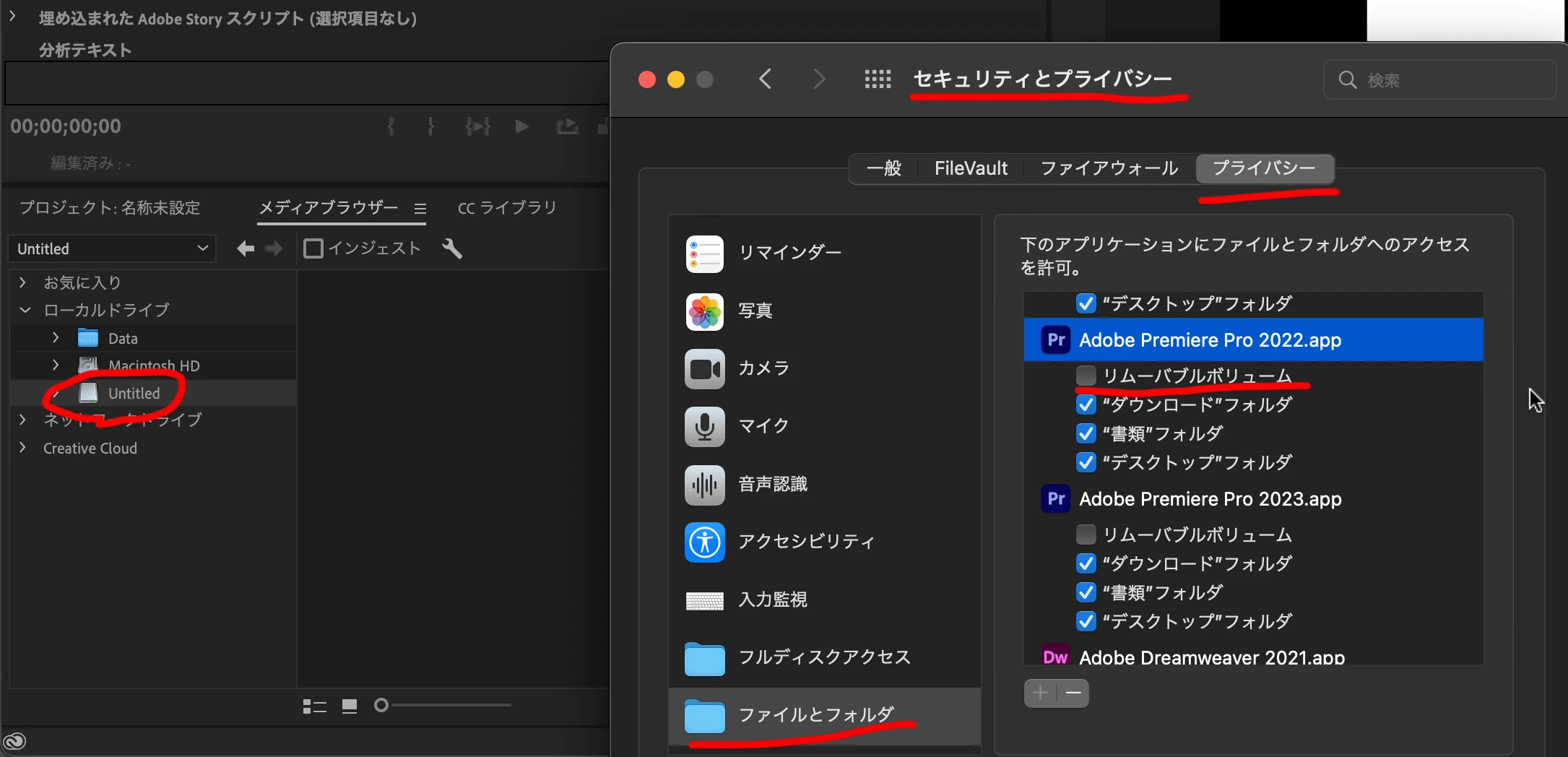Open the Project panel tab

click(x=110, y=208)
